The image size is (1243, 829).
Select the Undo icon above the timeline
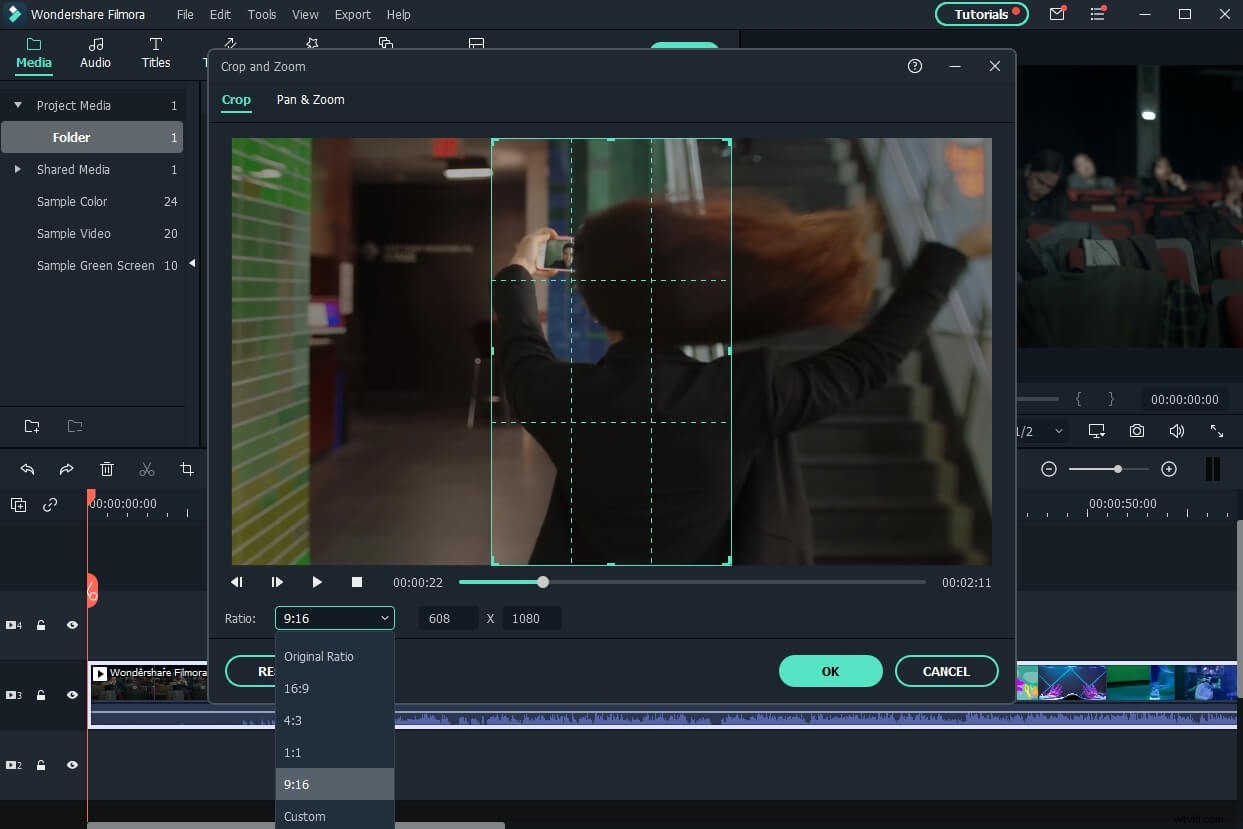26,468
